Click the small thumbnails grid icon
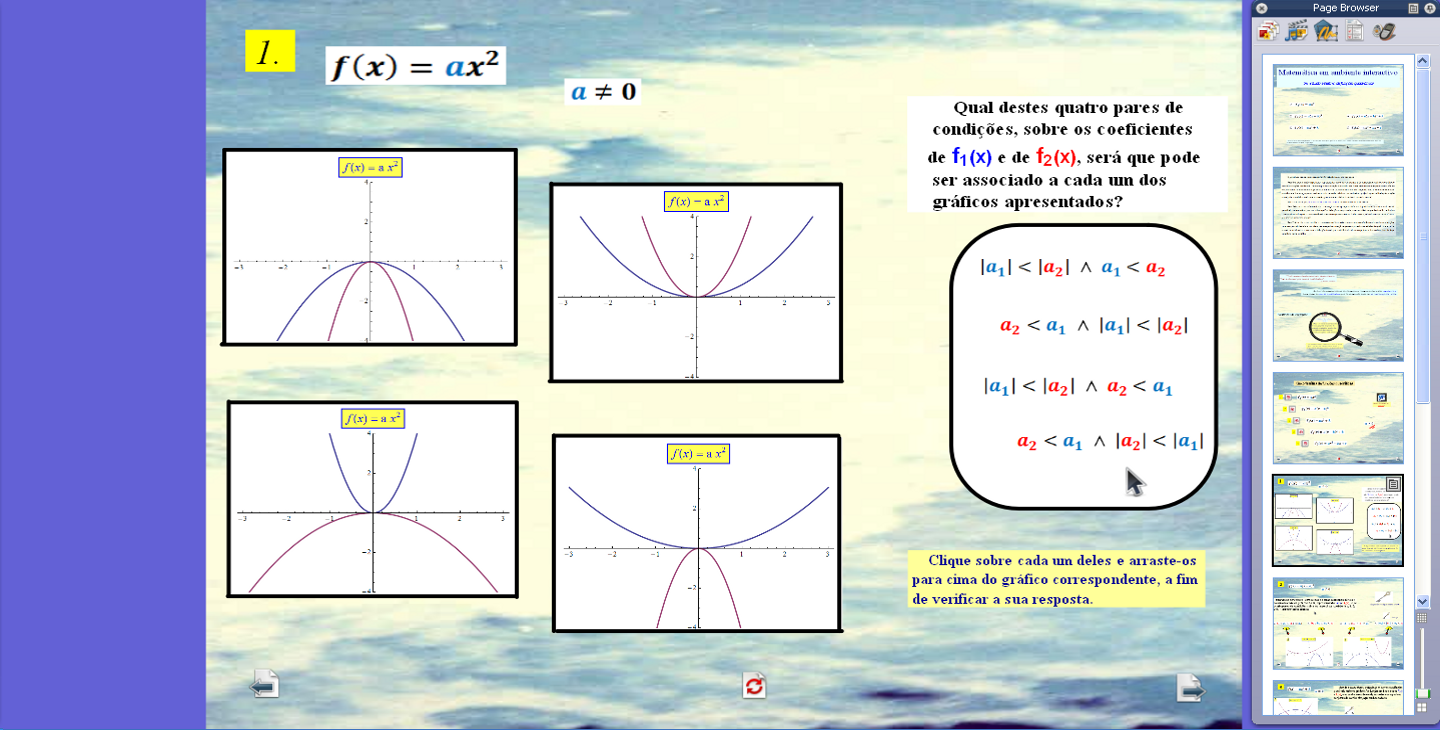Image resolution: width=1440 pixels, height=730 pixels. pos(1422,618)
